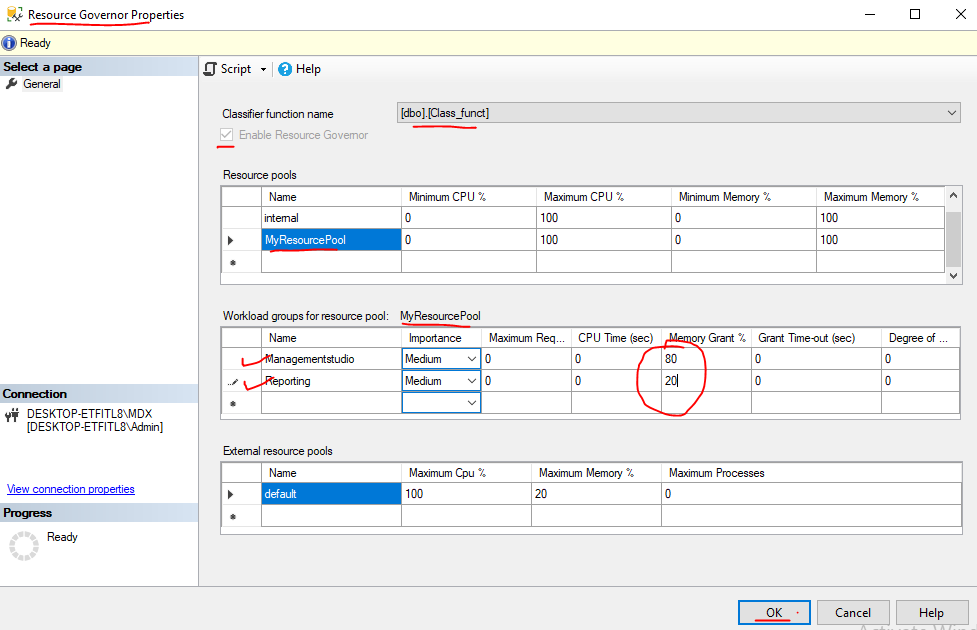Open the Script dropdown arrow
This screenshot has width=977, height=630.
264,69
